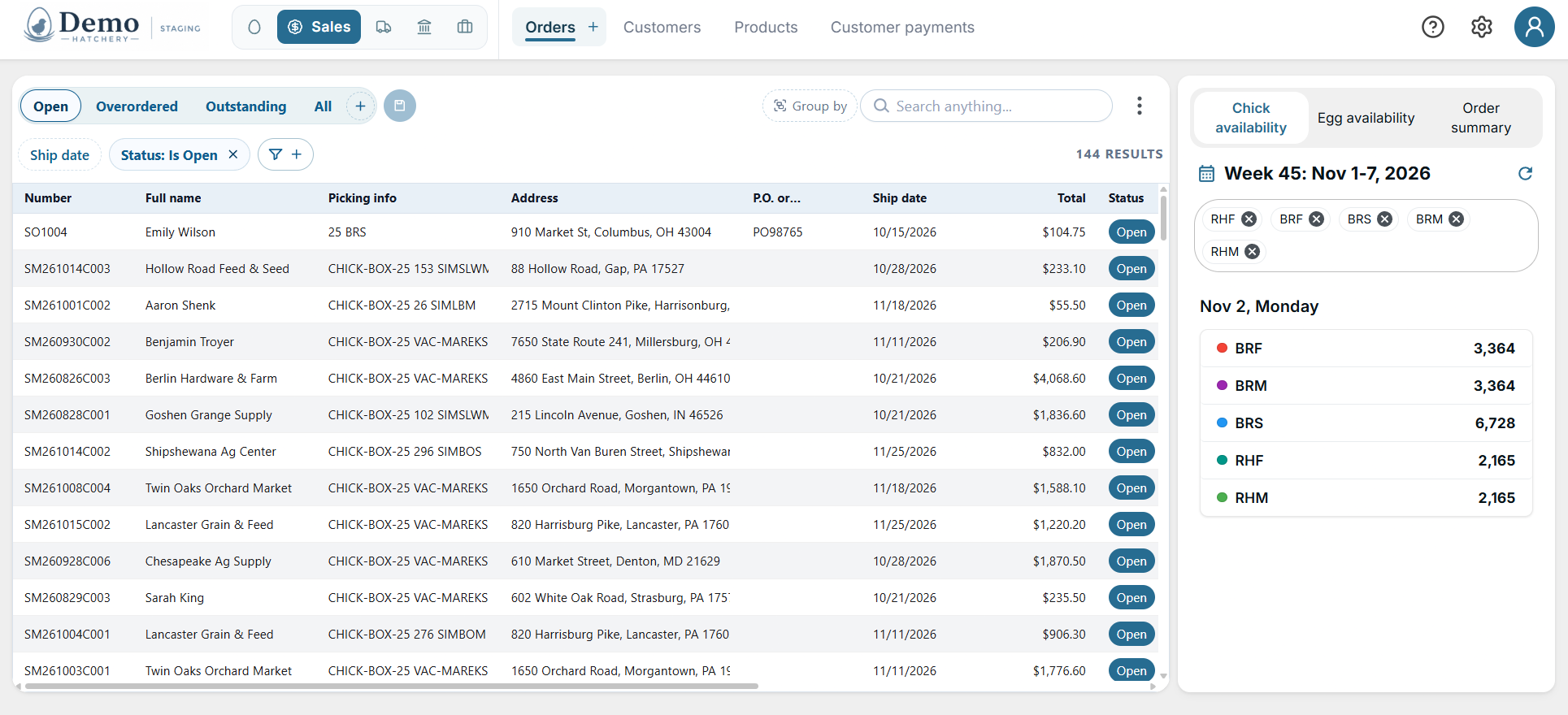Refresh the chick availability panel
This screenshot has width=1568, height=715.
coord(1526,173)
